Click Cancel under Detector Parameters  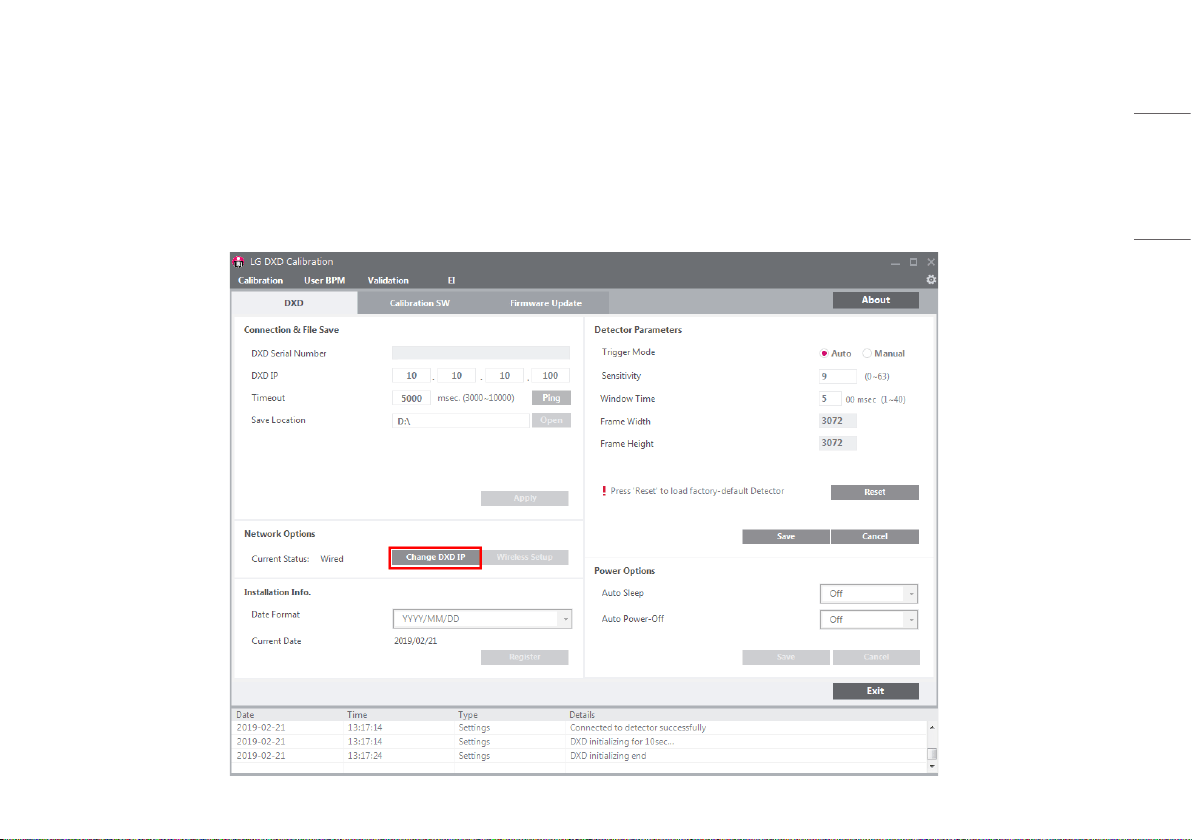coord(875,537)
